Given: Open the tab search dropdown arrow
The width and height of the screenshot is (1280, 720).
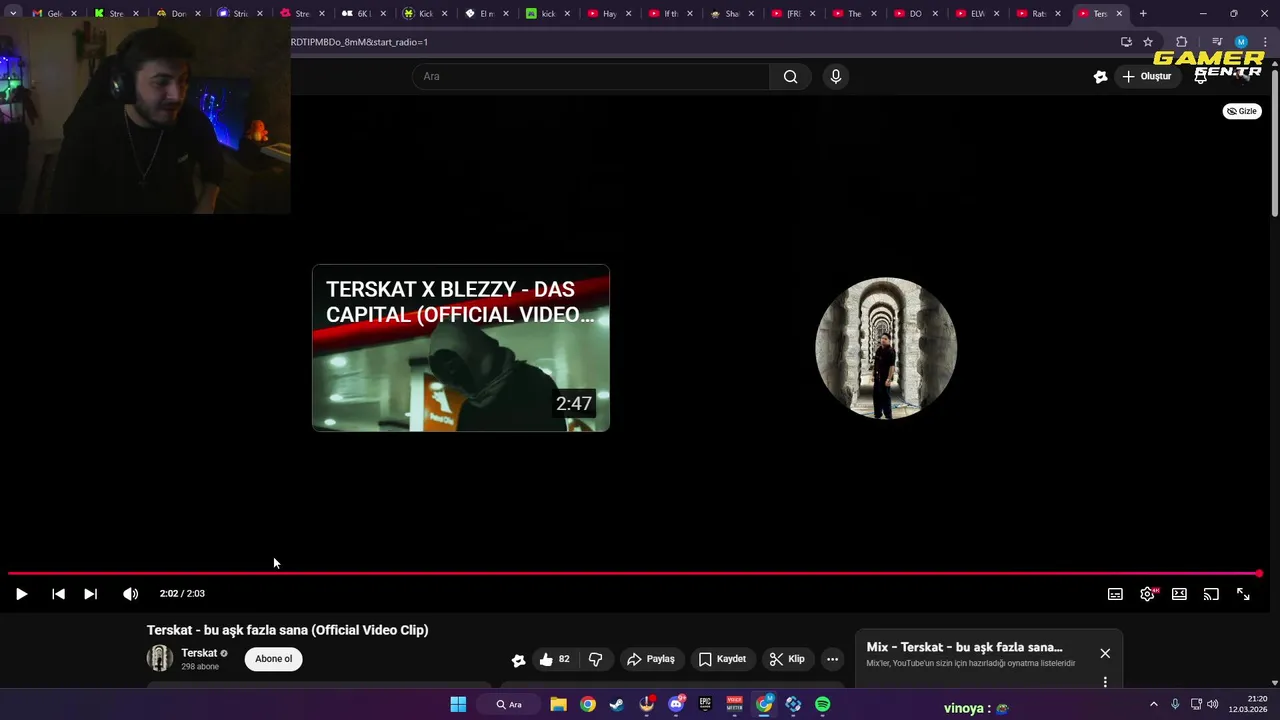Looking at the screenshot, I should click(x=13, y=14).
